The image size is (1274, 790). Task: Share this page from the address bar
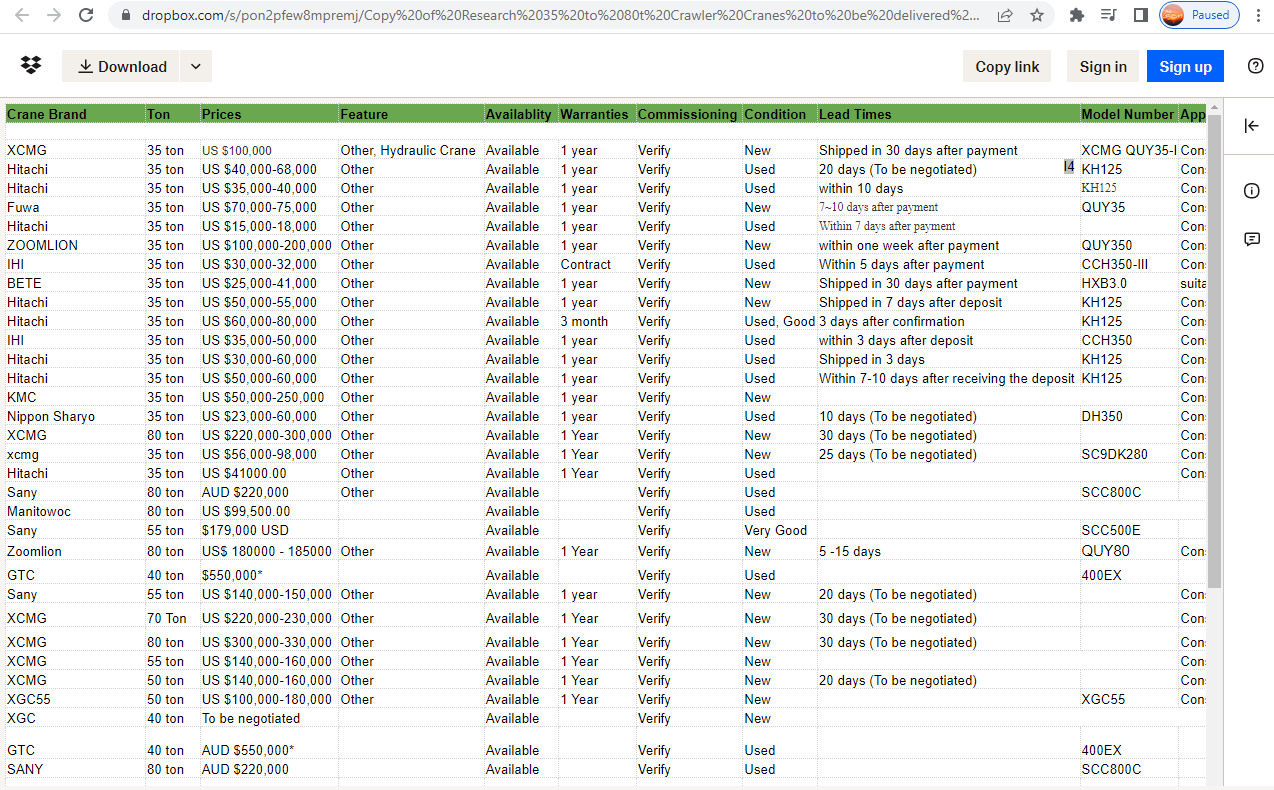1005,15
